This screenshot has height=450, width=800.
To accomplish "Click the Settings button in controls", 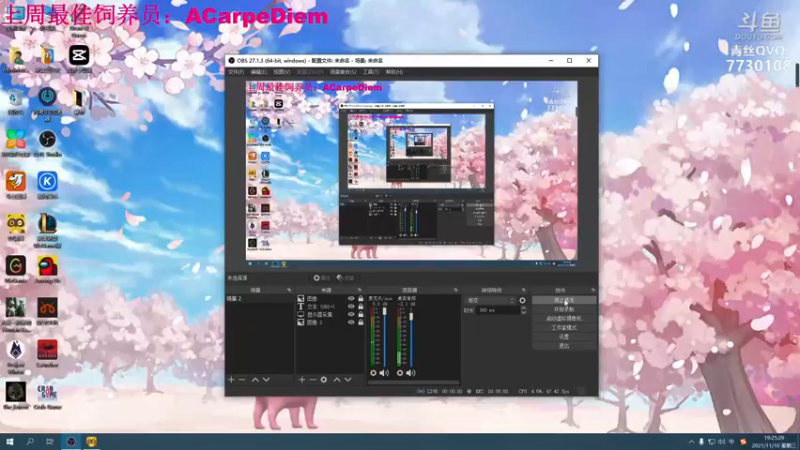I will pyautogui.click(x=564, y=337).
